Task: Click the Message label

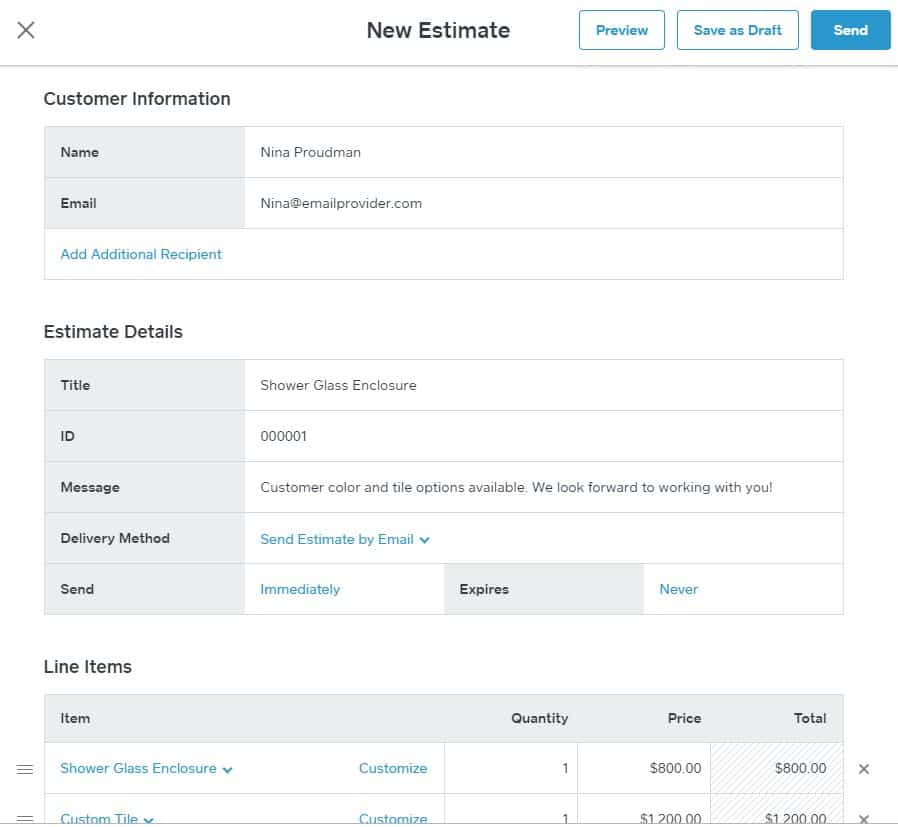Action: 90,487
